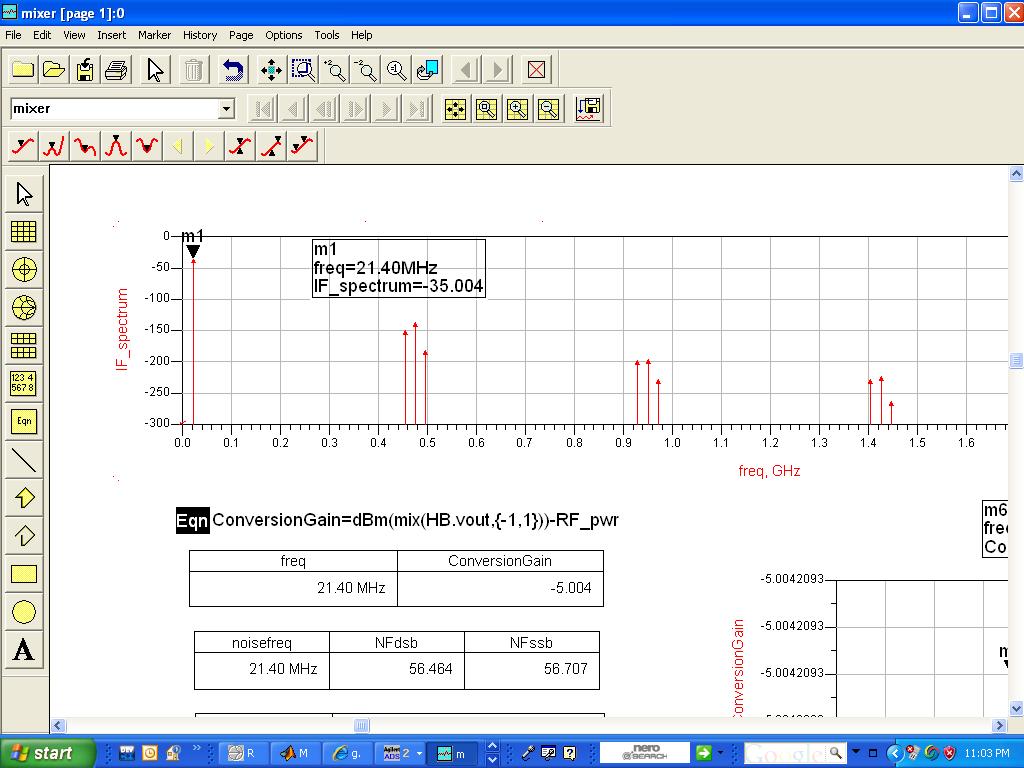Expand the mixer dataset dropdown
The image size is (1024, 768).
click(x=226, y=109)
